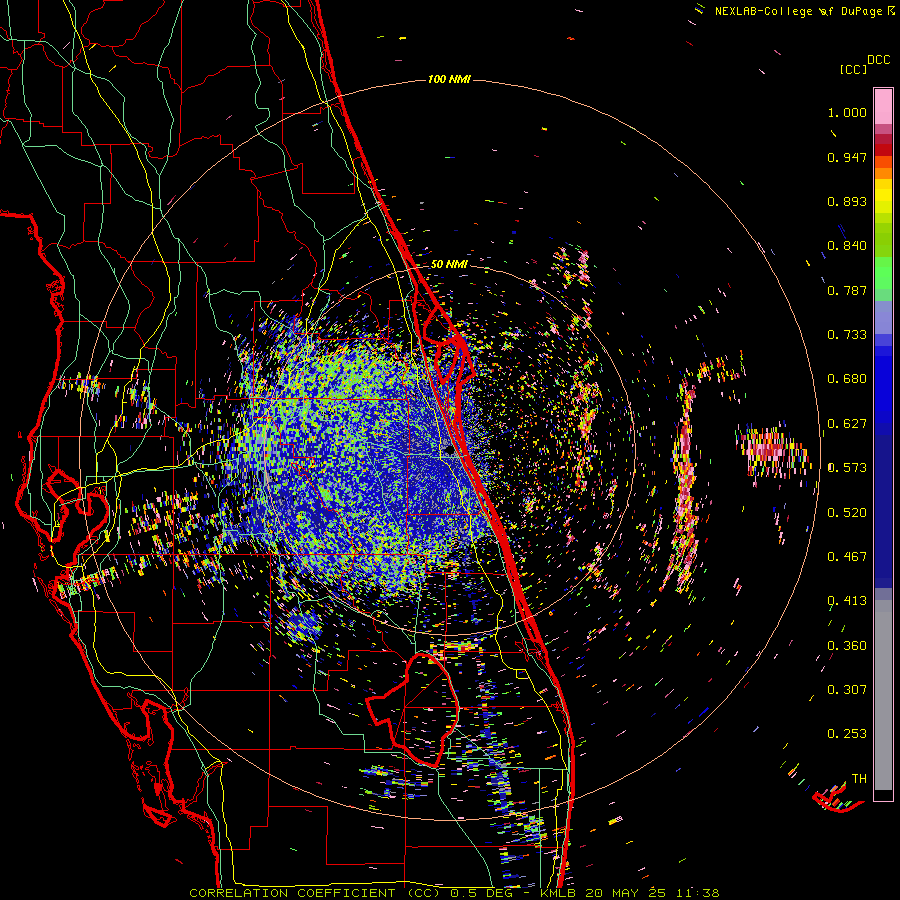
Task: Click the DCC label above the scale
Action: pos(878,60)
